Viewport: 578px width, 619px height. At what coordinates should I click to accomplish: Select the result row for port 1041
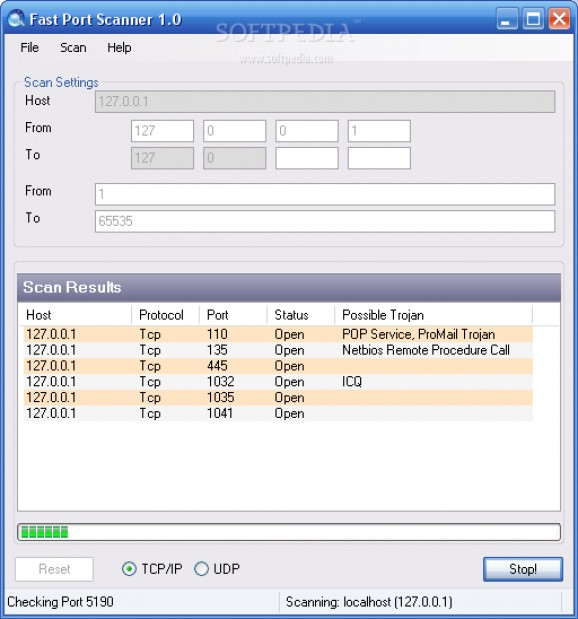[278, 413]
